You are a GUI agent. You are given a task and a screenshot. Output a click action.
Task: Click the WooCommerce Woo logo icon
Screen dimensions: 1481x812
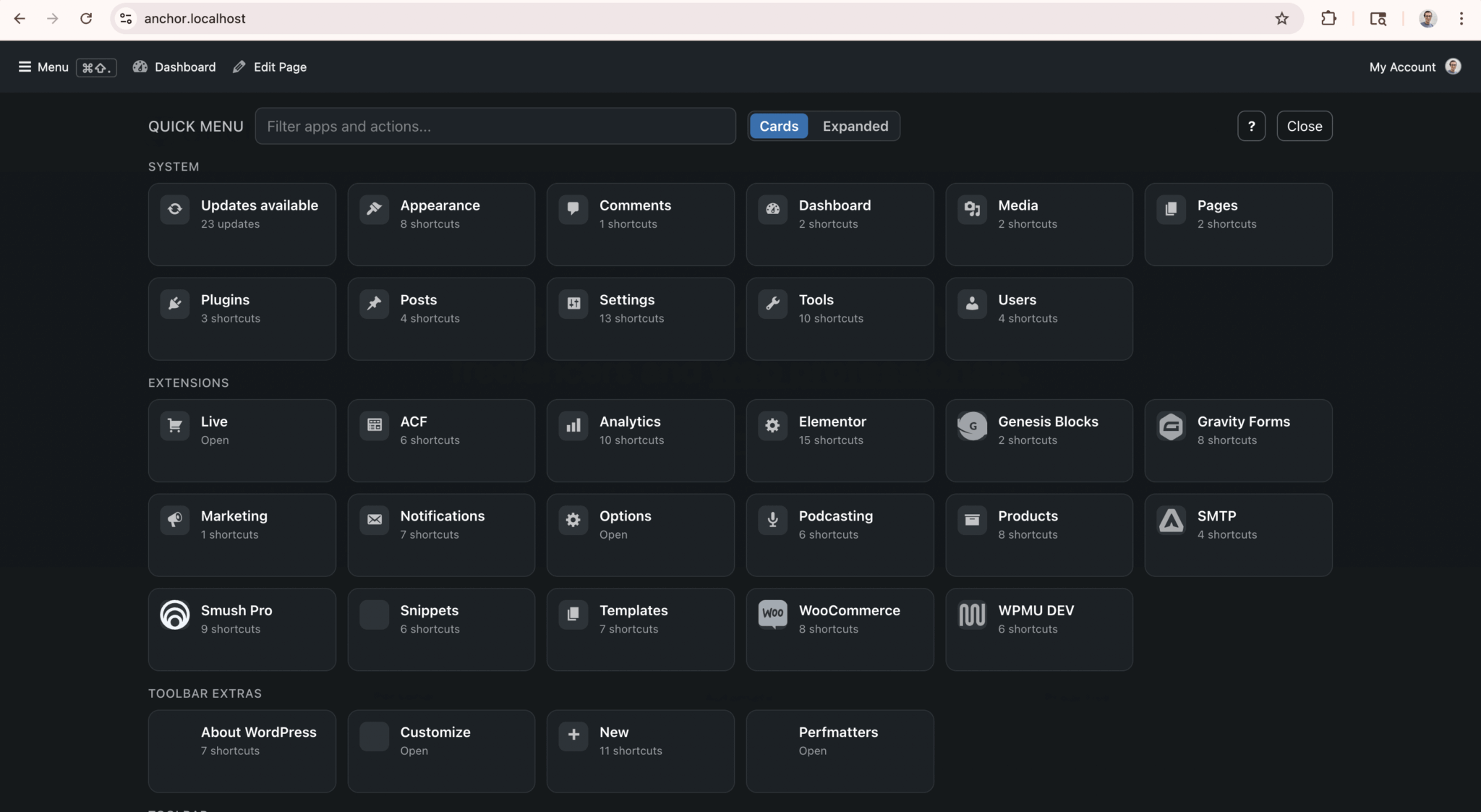click(772, 615)
